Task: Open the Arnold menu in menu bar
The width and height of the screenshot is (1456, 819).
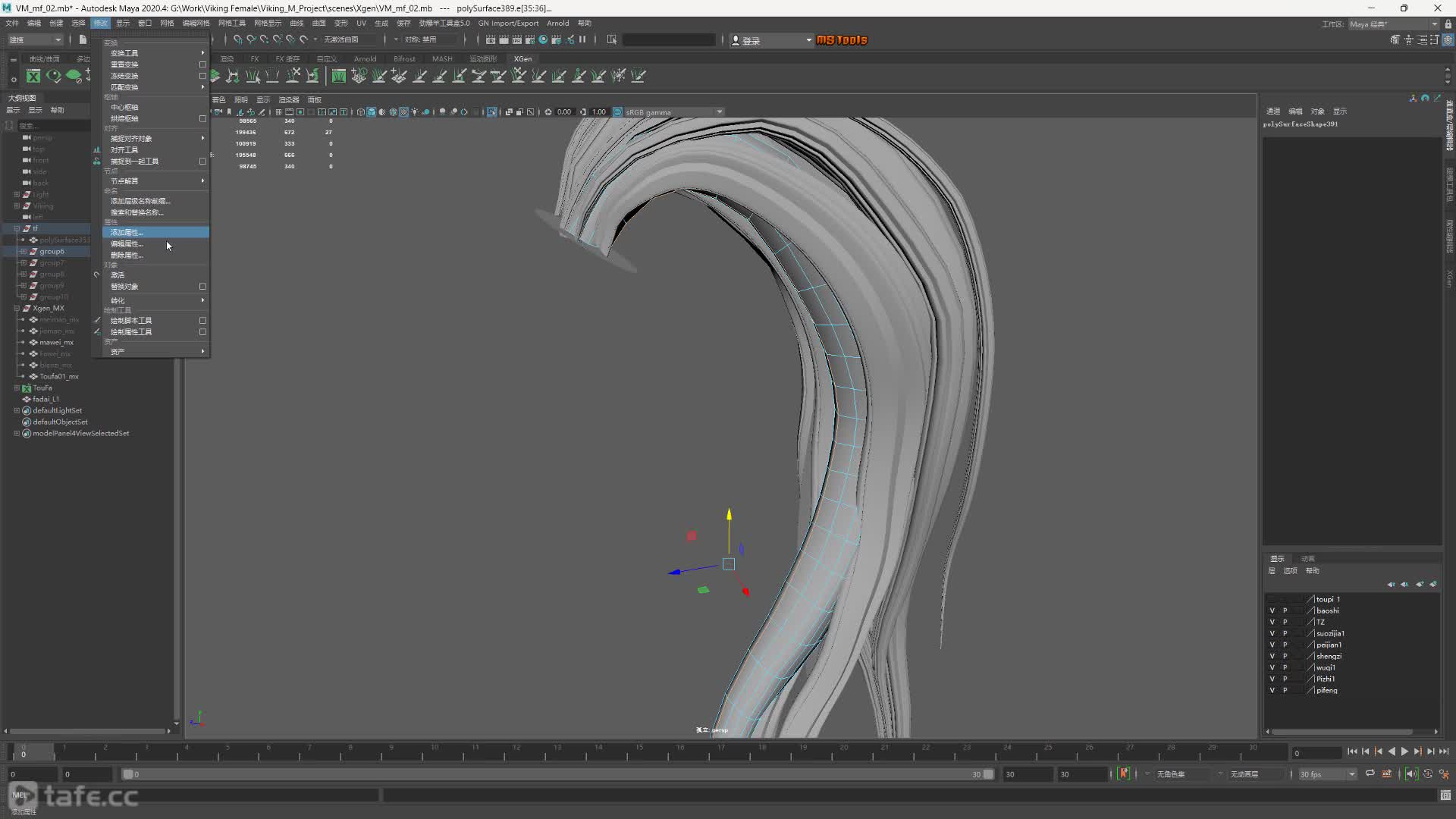Action: (x=557, y=24)
